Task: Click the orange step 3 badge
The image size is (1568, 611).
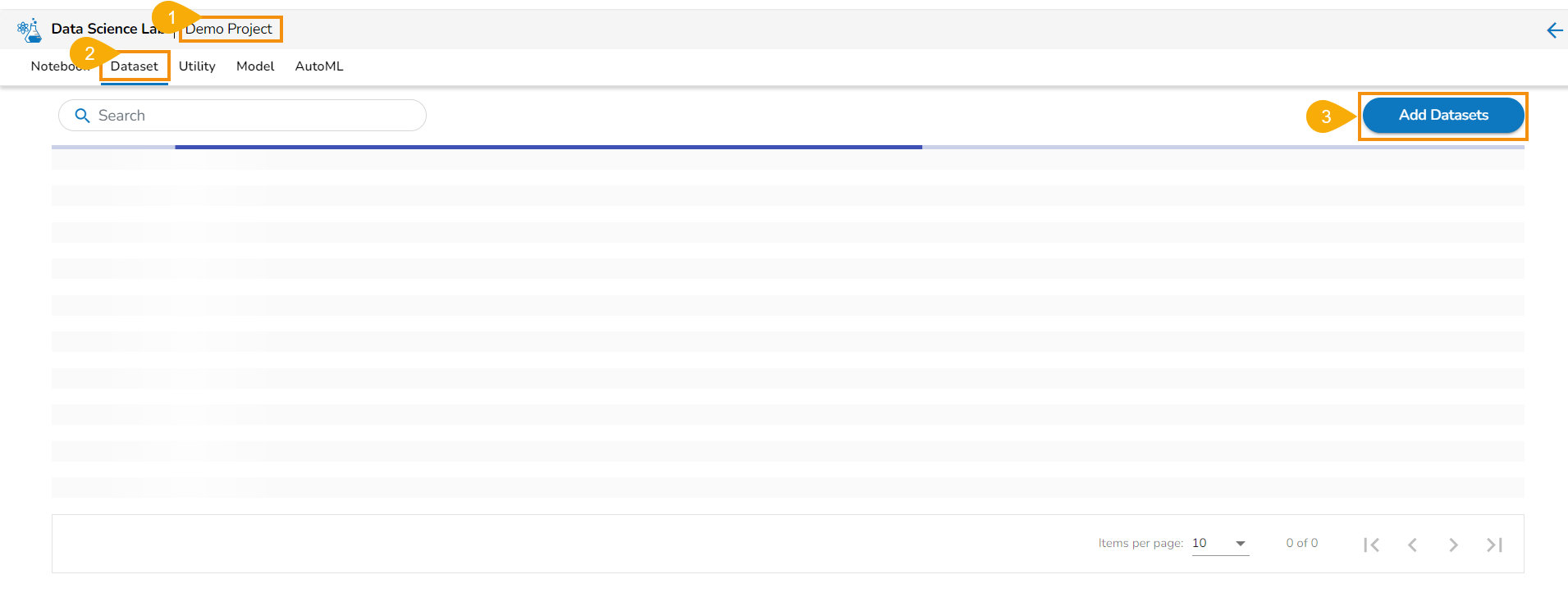Action: [x=1325, y=116]
